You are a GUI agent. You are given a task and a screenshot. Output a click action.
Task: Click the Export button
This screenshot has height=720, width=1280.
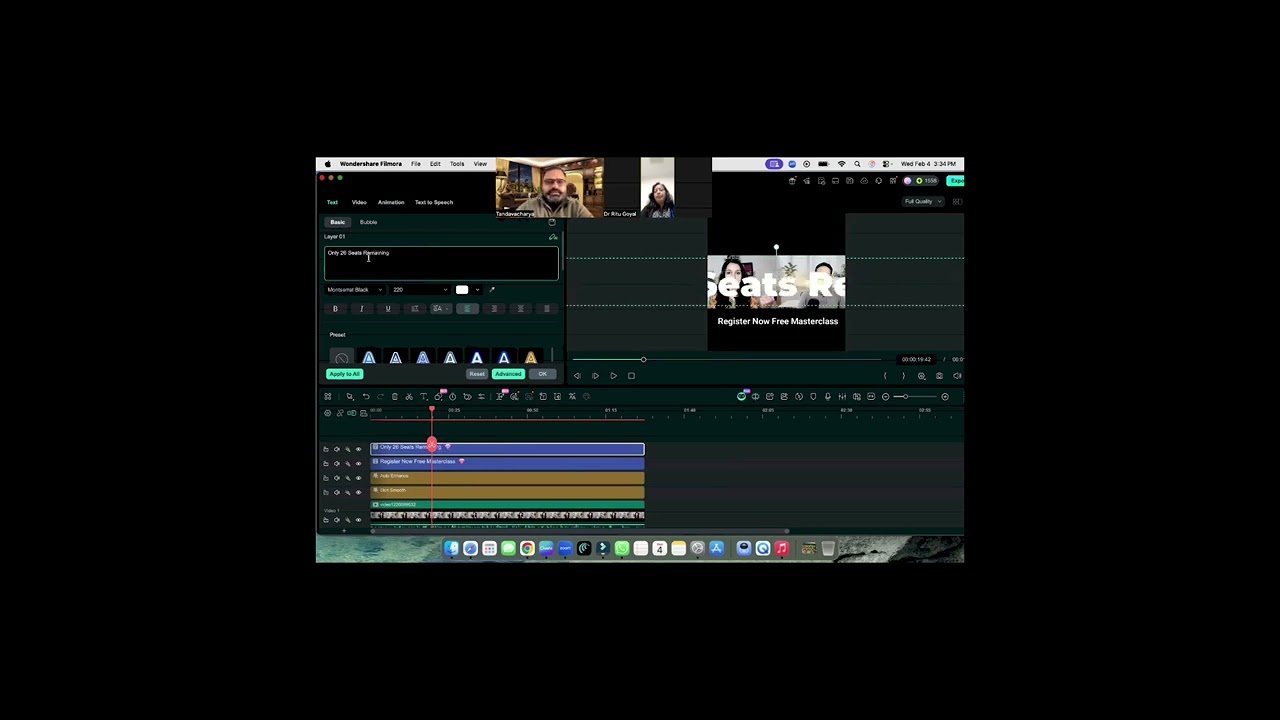coord(956,181)
